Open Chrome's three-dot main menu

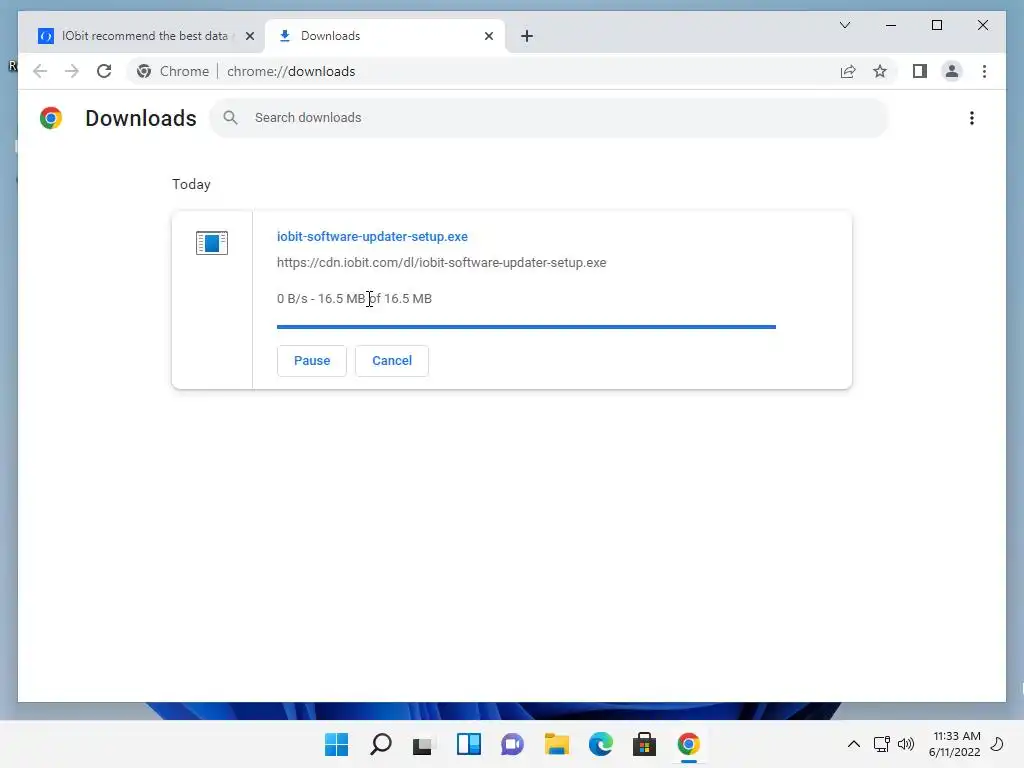[x=984, y=71]
